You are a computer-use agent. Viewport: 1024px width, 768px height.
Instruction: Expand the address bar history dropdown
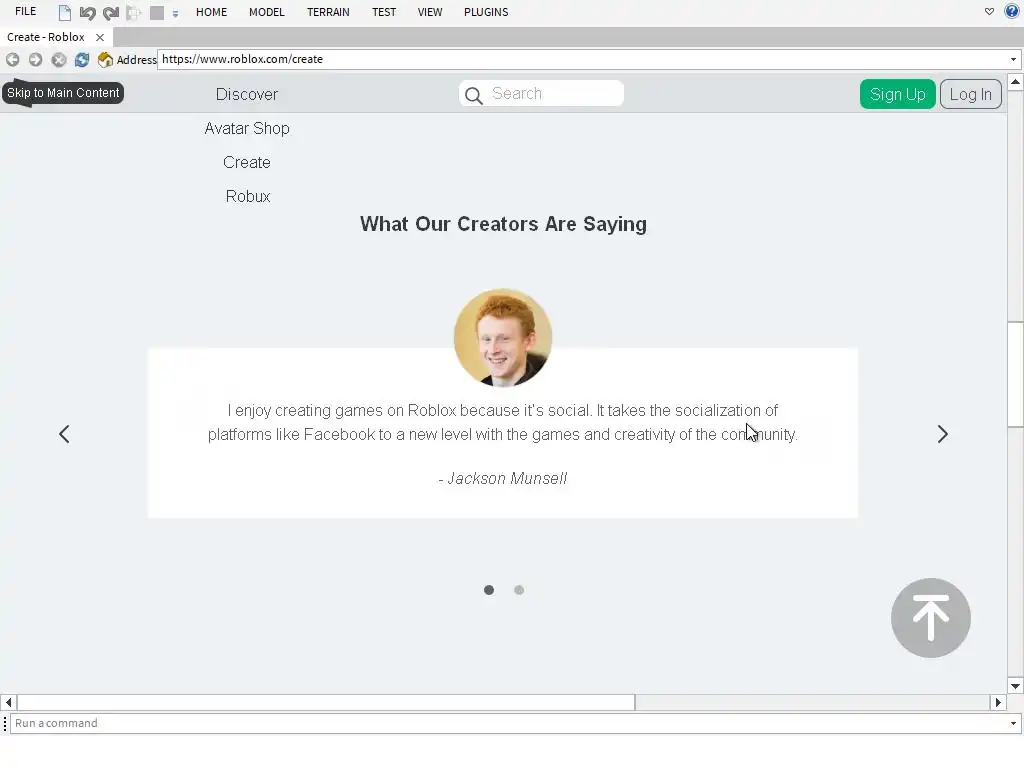tap(1013, 59)
